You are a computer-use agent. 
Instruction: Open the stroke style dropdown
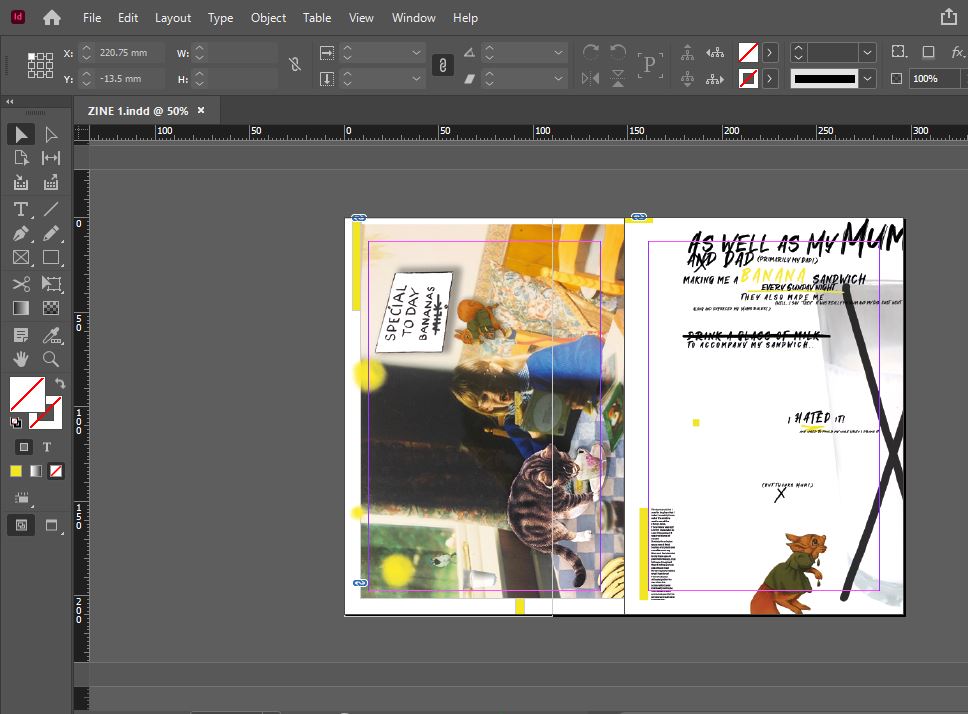(x=867, y=78)
